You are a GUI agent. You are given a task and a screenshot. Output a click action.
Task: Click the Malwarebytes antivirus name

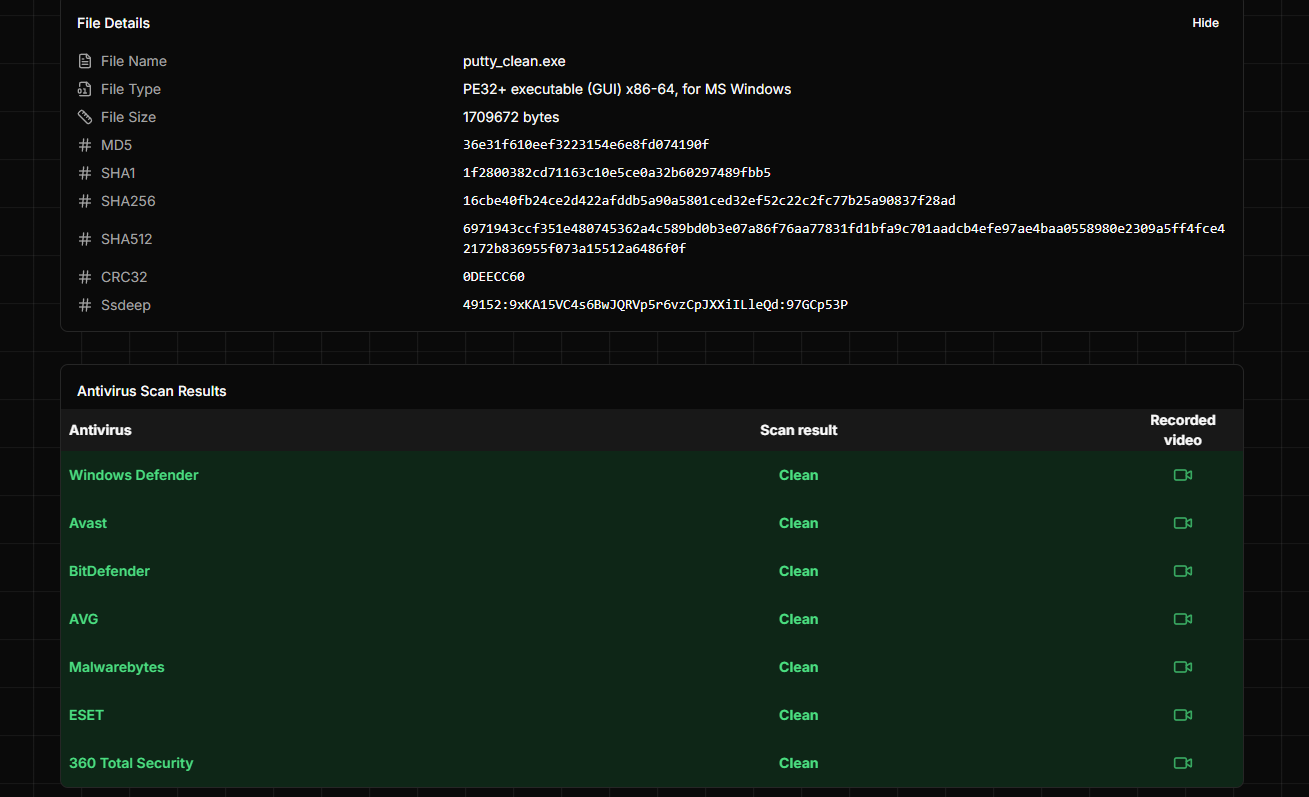pos(117,667)
